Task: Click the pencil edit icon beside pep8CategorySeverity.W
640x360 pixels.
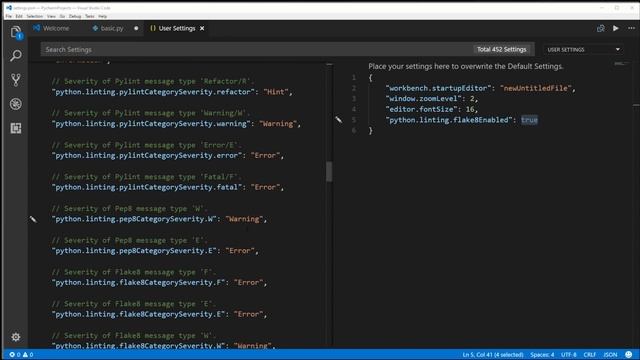Action: (33, 219)
